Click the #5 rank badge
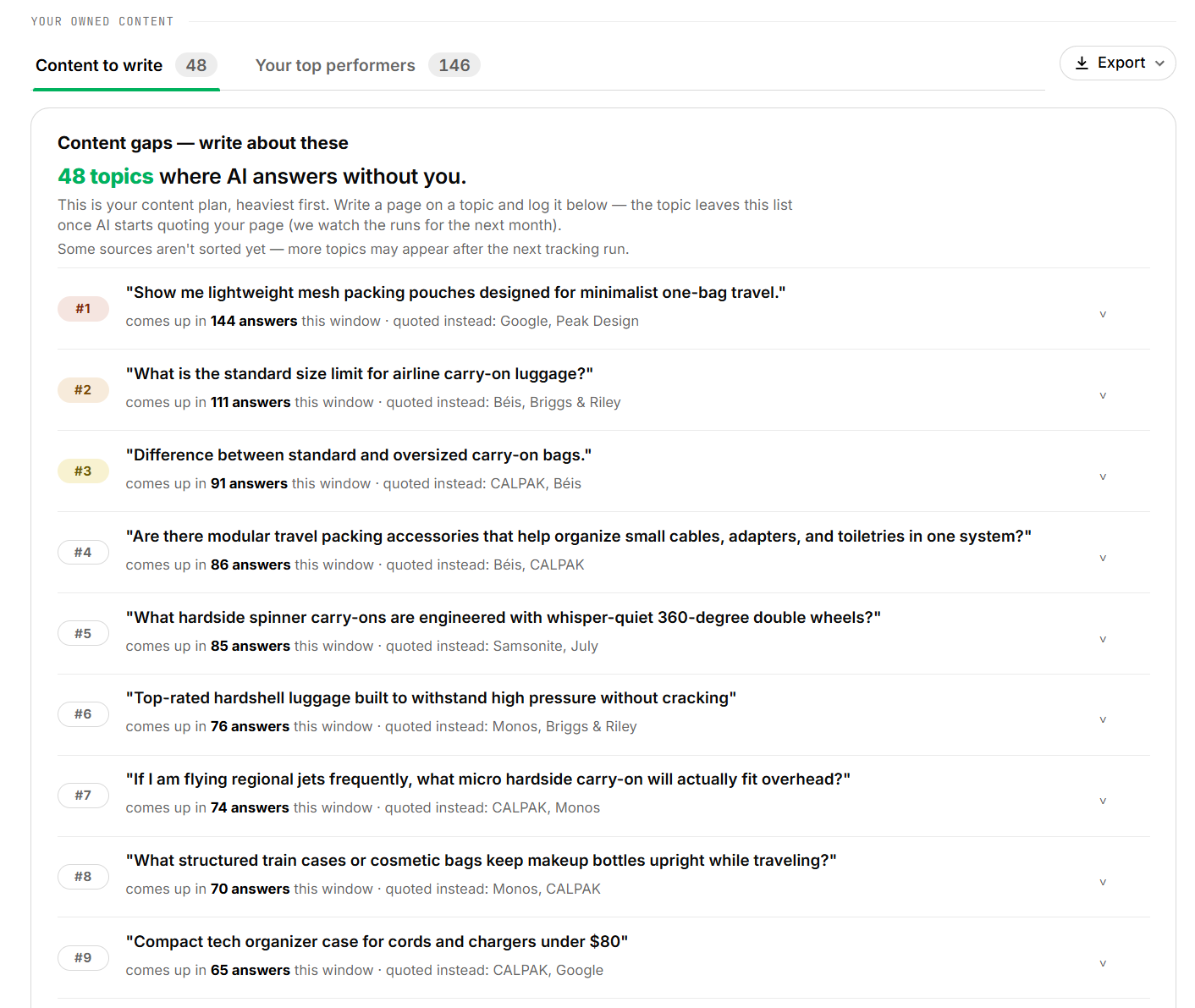 [83, 634]
